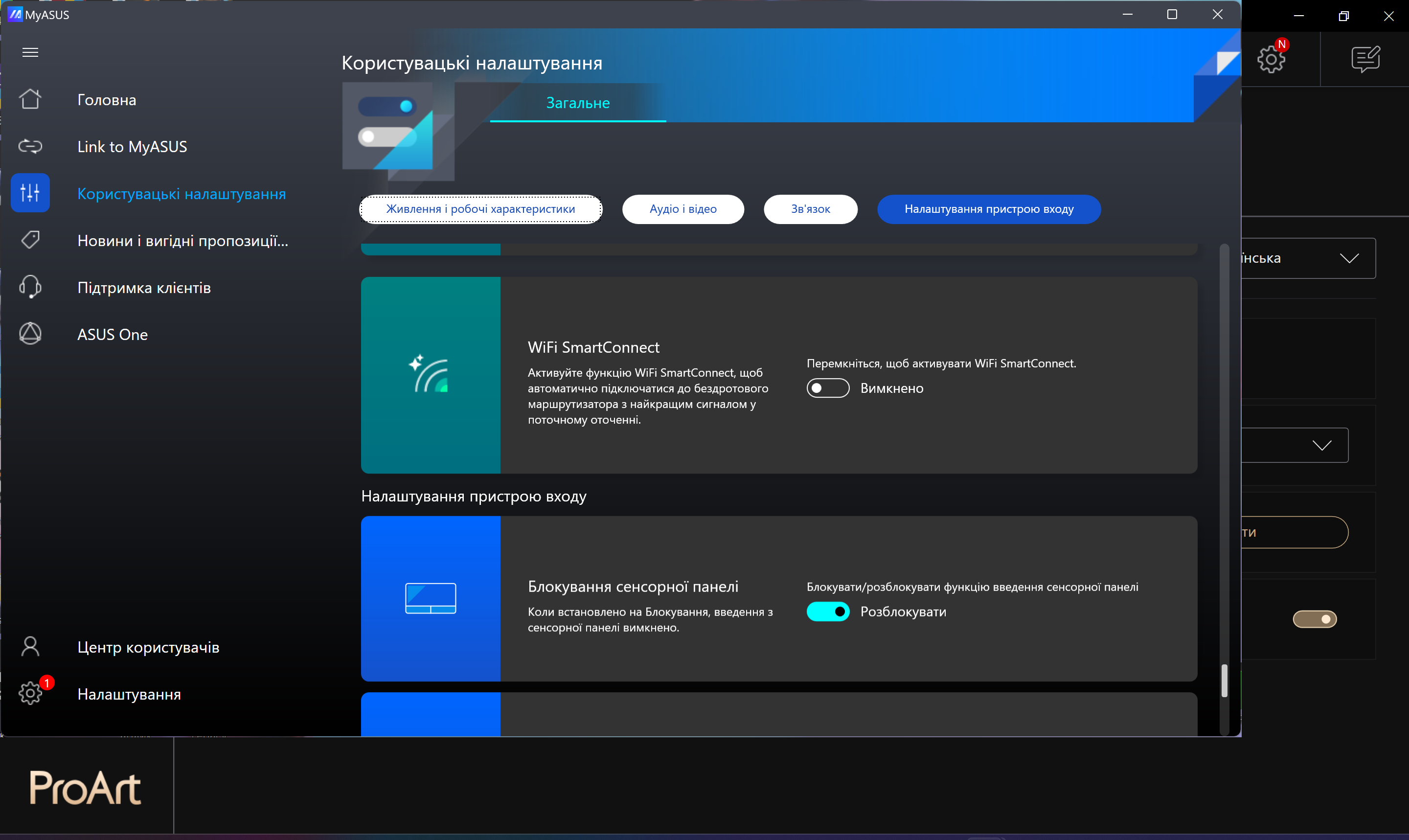Select the Користувацькі налаштування sliders icon
The image size is (1409, 840).
30,193
